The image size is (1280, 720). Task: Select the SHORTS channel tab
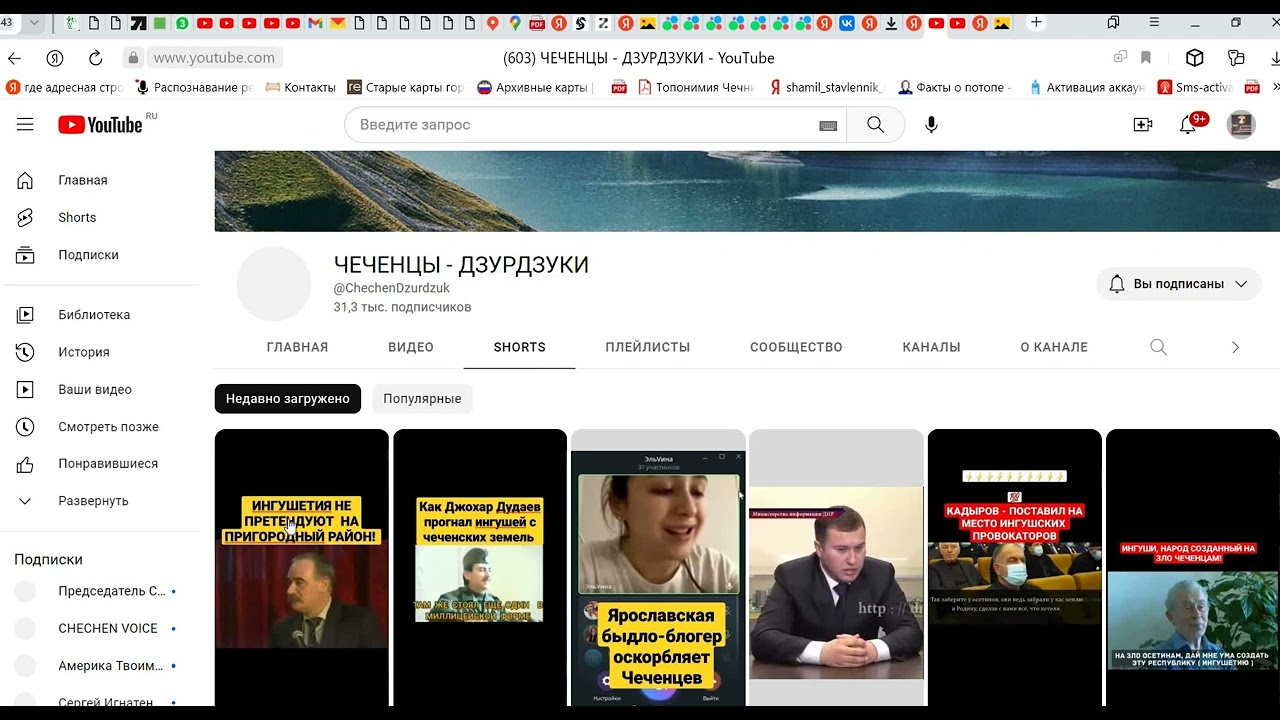[519, 347]
